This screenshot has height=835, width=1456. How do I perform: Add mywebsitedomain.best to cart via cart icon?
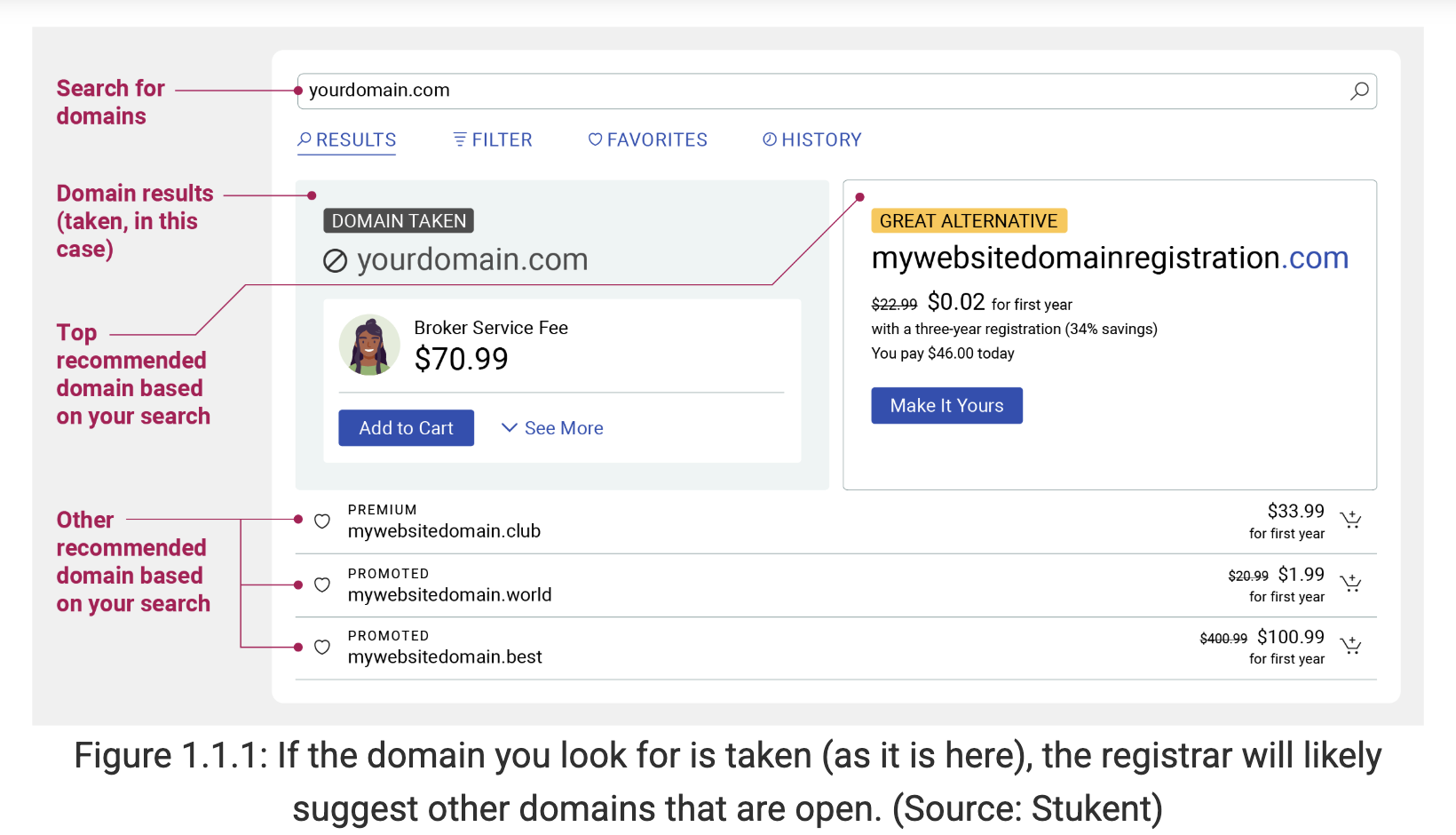(x=1350, y=645)
